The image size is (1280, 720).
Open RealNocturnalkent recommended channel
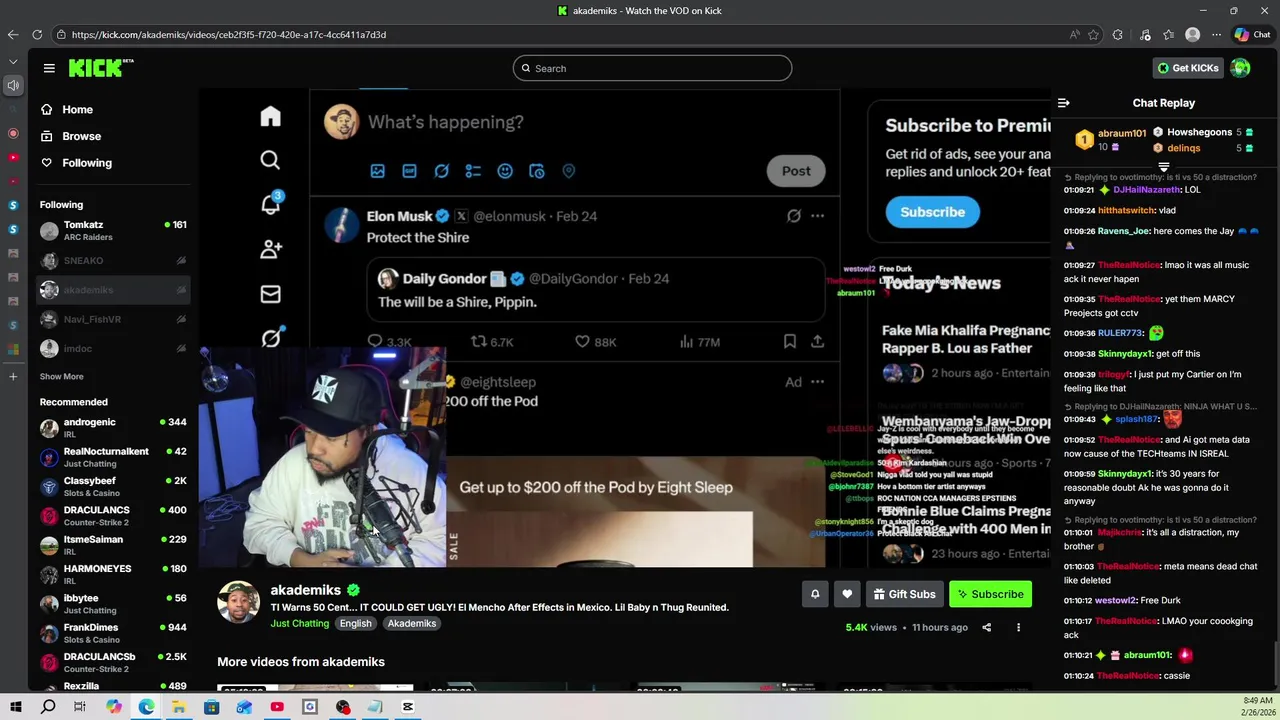[113, 457]
